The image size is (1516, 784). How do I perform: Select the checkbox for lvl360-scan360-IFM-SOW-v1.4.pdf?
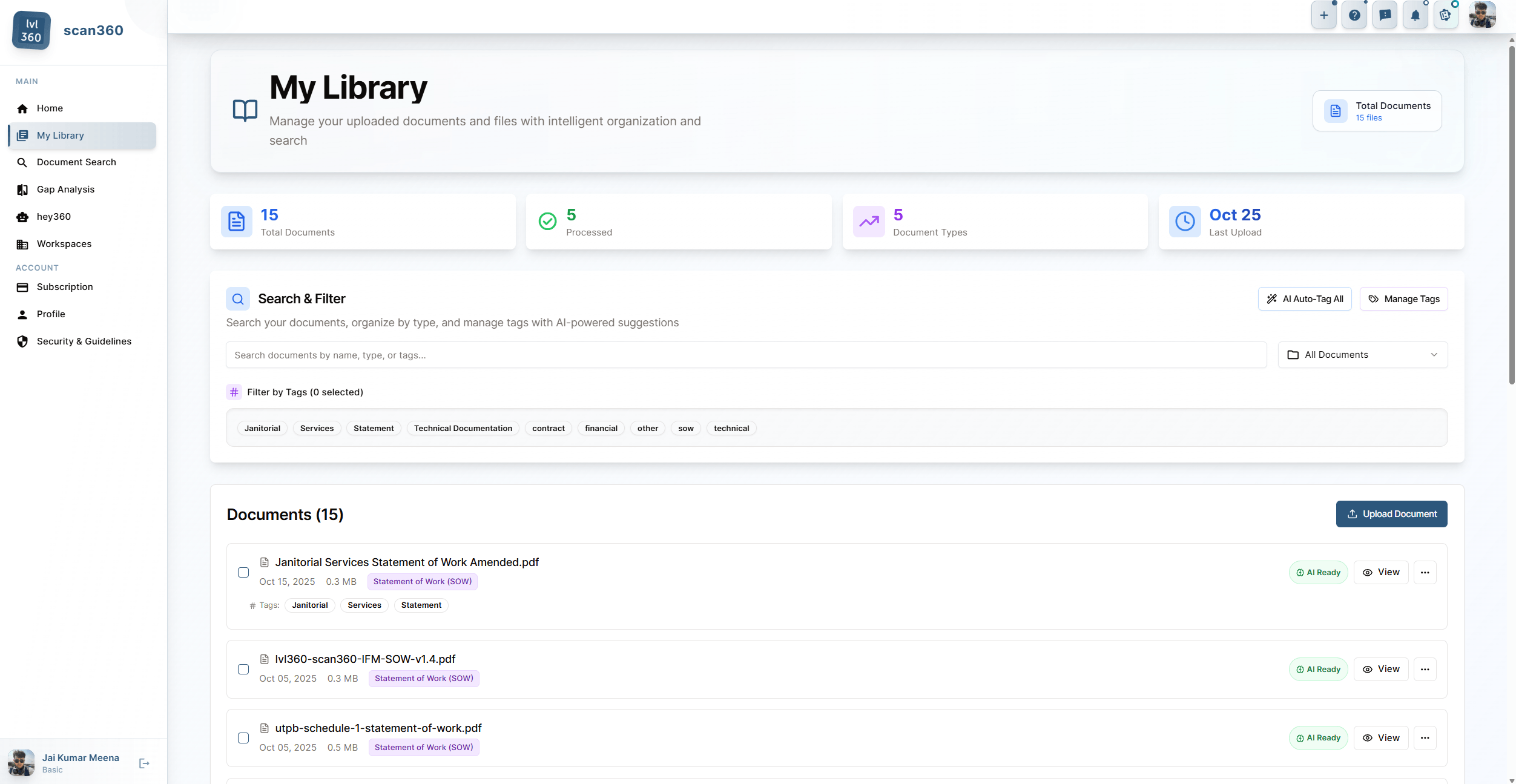244,669
